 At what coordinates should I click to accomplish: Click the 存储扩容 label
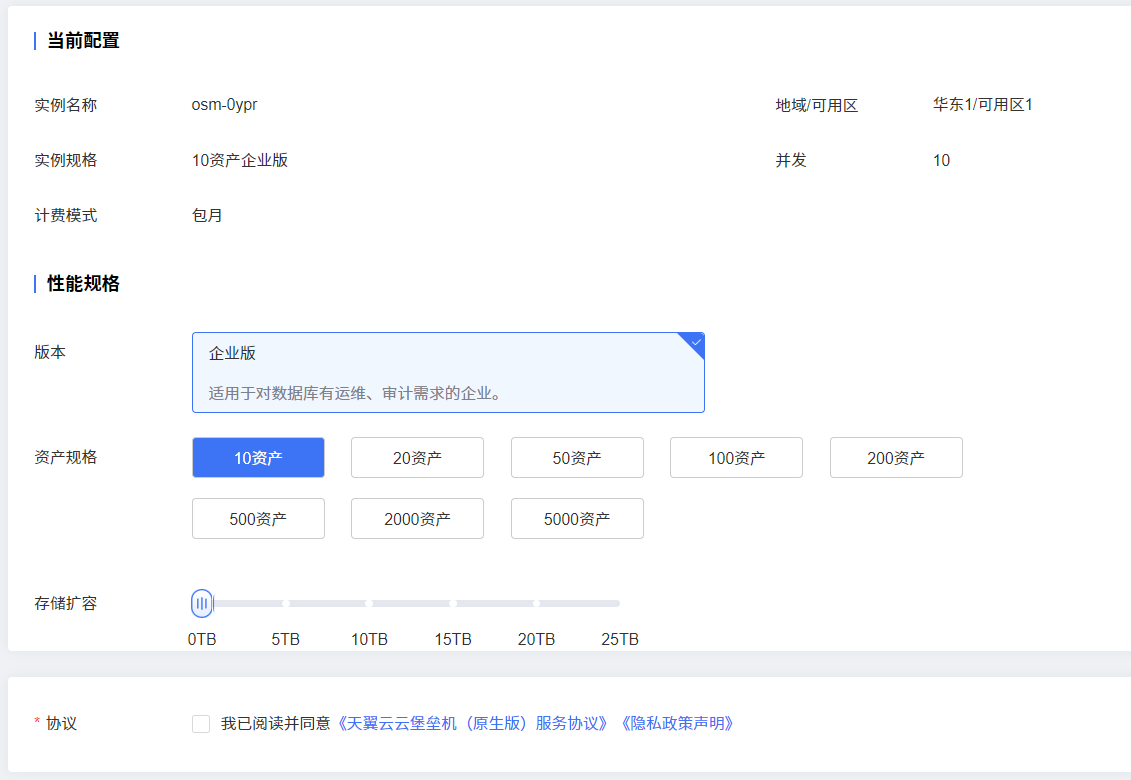coord(66,603)
